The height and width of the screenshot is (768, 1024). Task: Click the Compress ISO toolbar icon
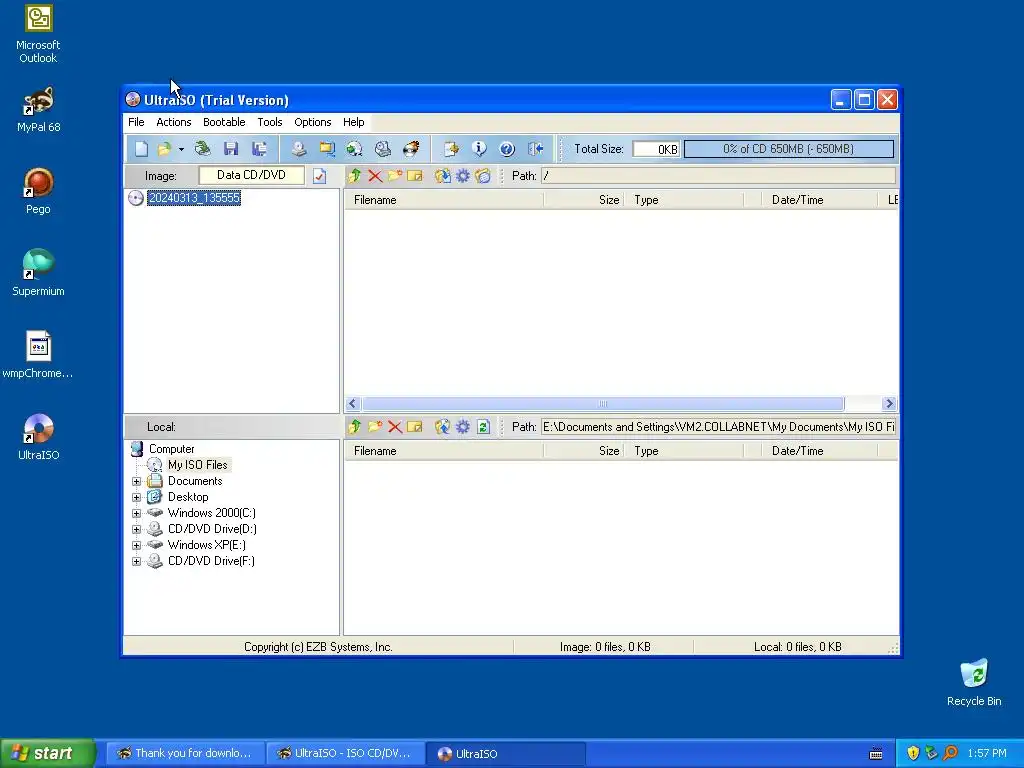pyautogui.click(x=327, y=149)
